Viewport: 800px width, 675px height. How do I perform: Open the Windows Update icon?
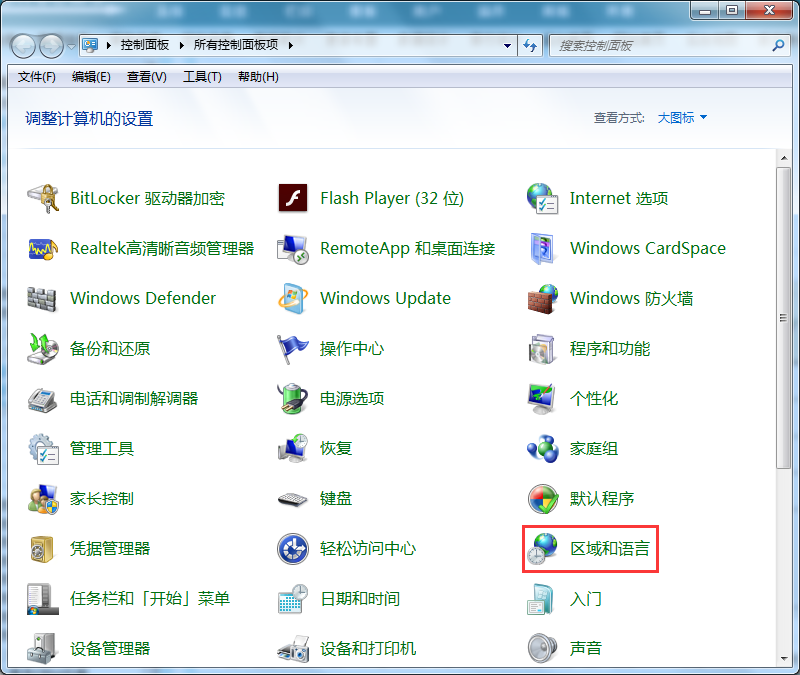click(x=292, y=298)
